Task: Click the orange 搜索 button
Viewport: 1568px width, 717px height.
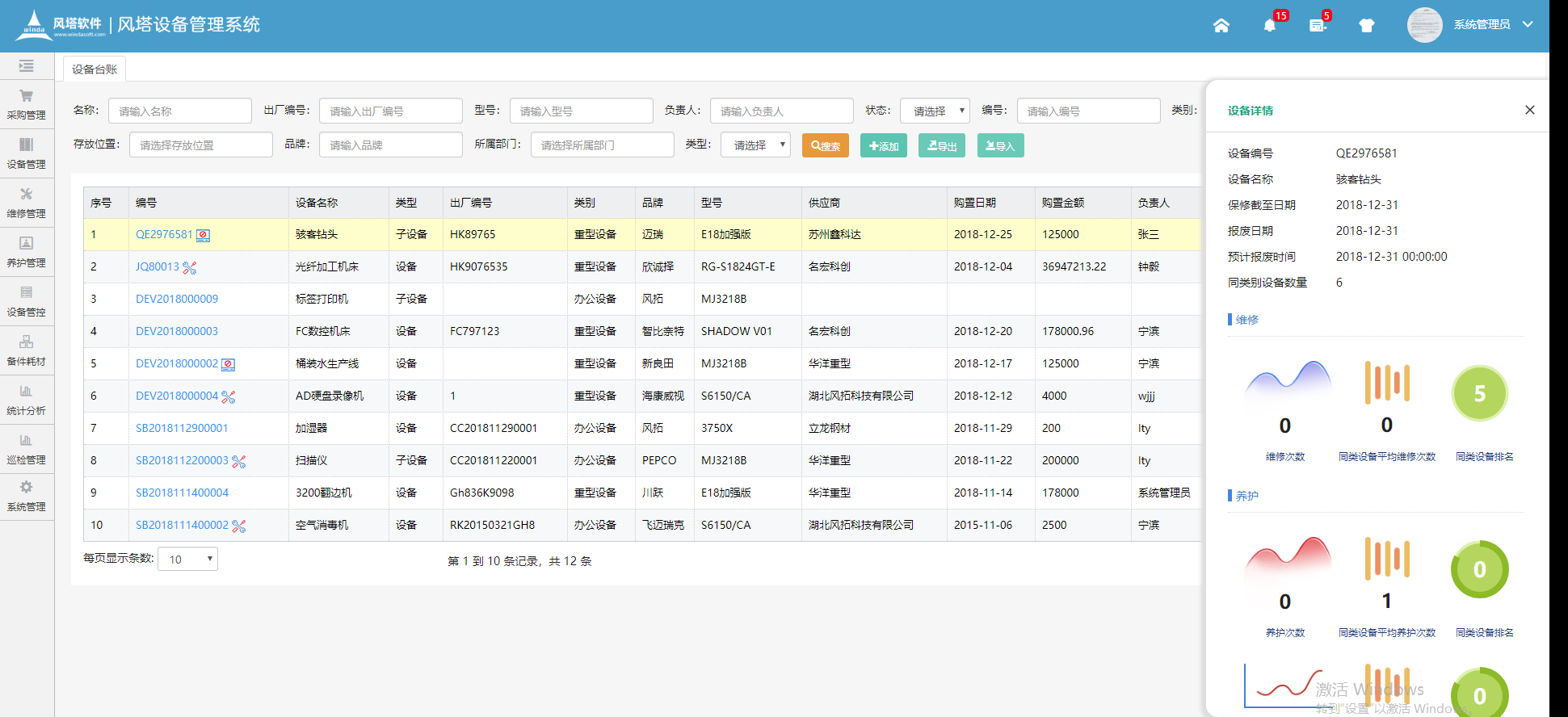Action: coord(826,146)
